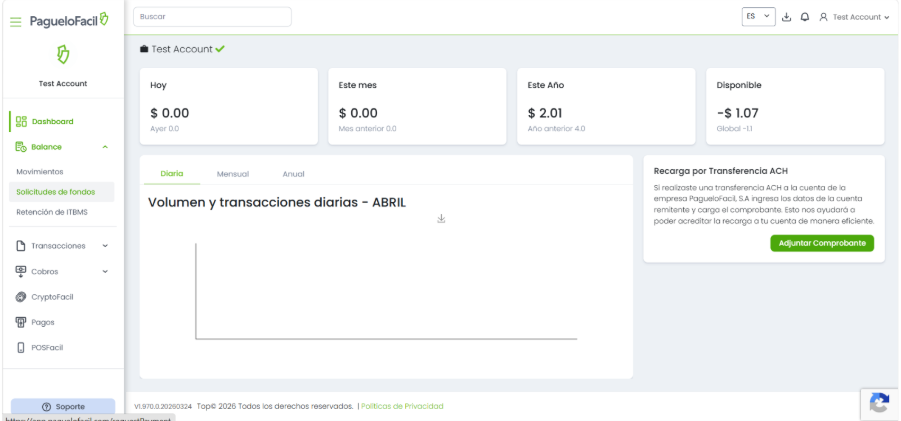Expand the Transacciones submenu

click(x=105, y=246)
